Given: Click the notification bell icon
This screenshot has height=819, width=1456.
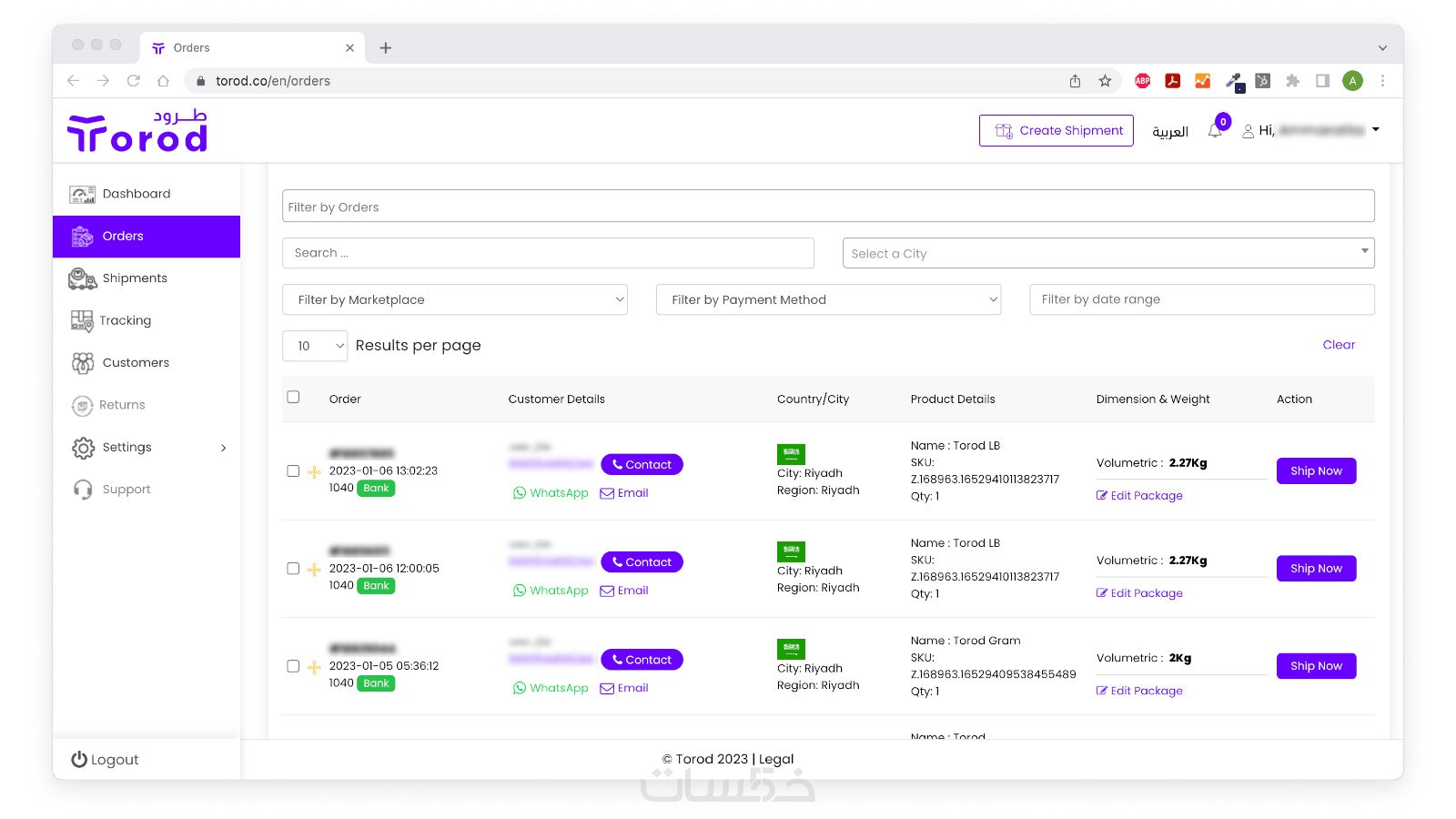Looking at the screenshot, I should [1215, 131].
